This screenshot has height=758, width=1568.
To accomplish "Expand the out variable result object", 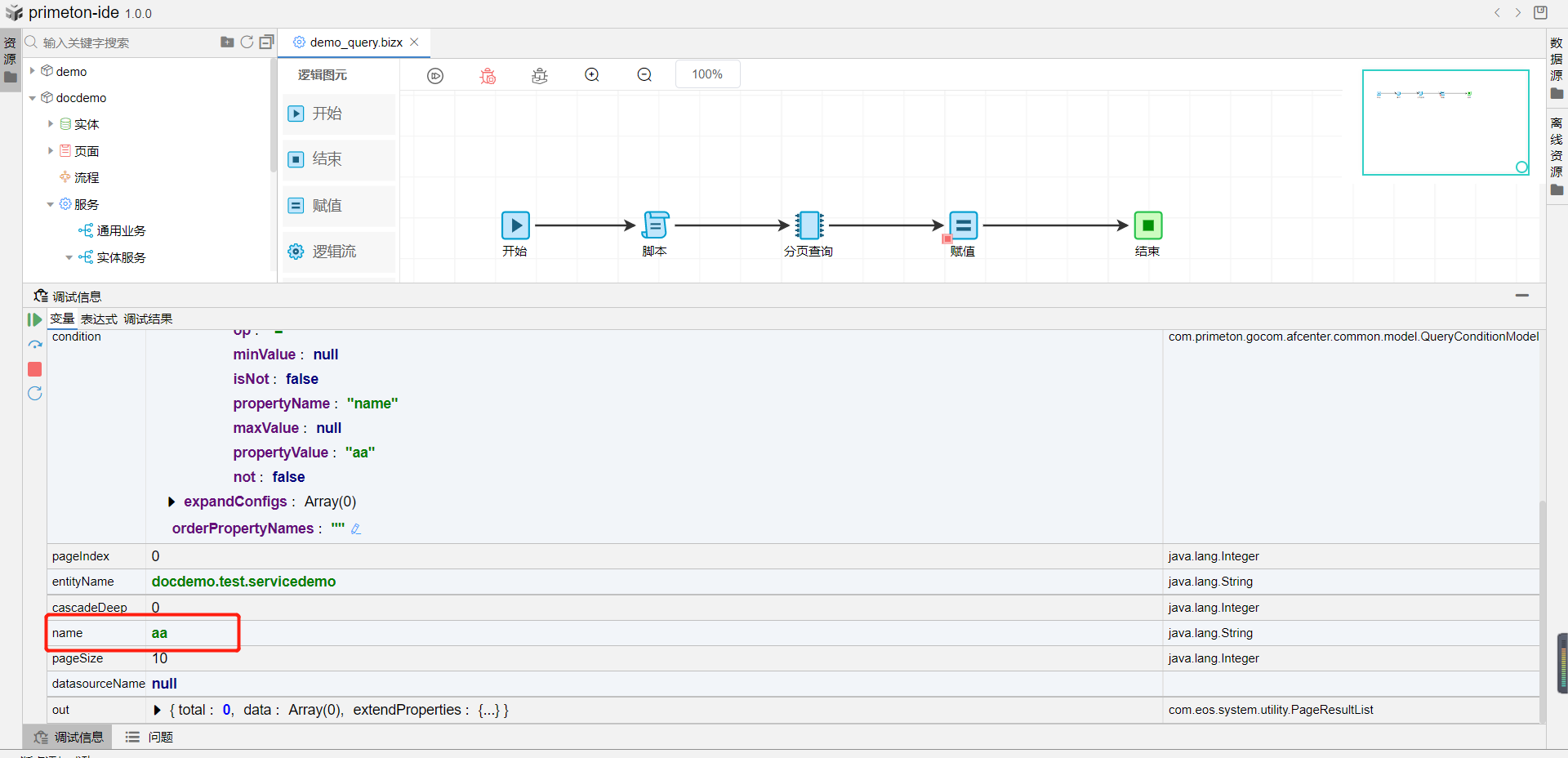I will point(158,710).
